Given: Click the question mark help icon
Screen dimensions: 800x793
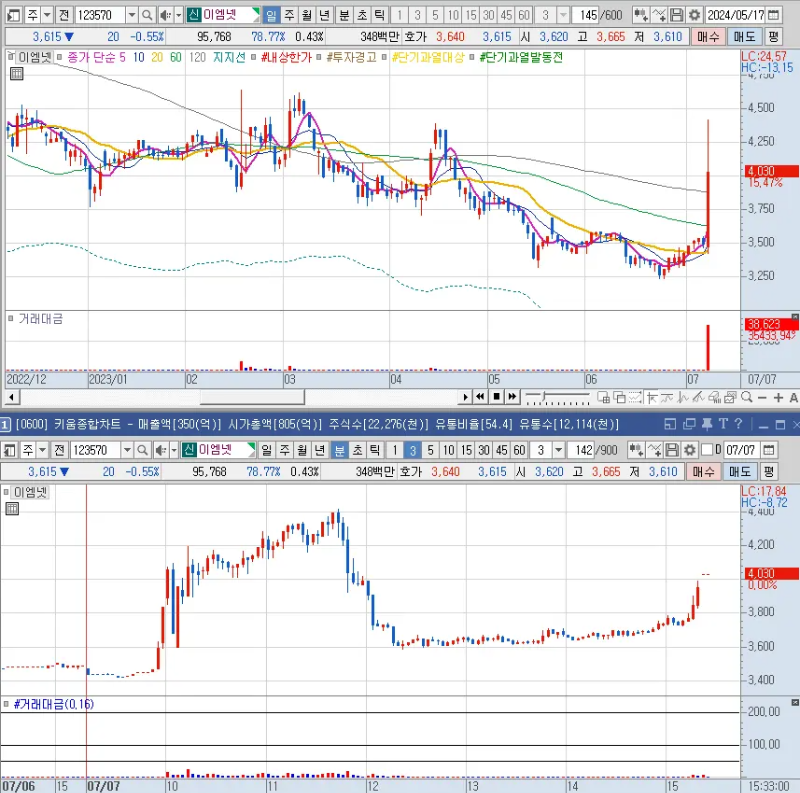Looking at the screenshot, I should (x=738, y=424).
